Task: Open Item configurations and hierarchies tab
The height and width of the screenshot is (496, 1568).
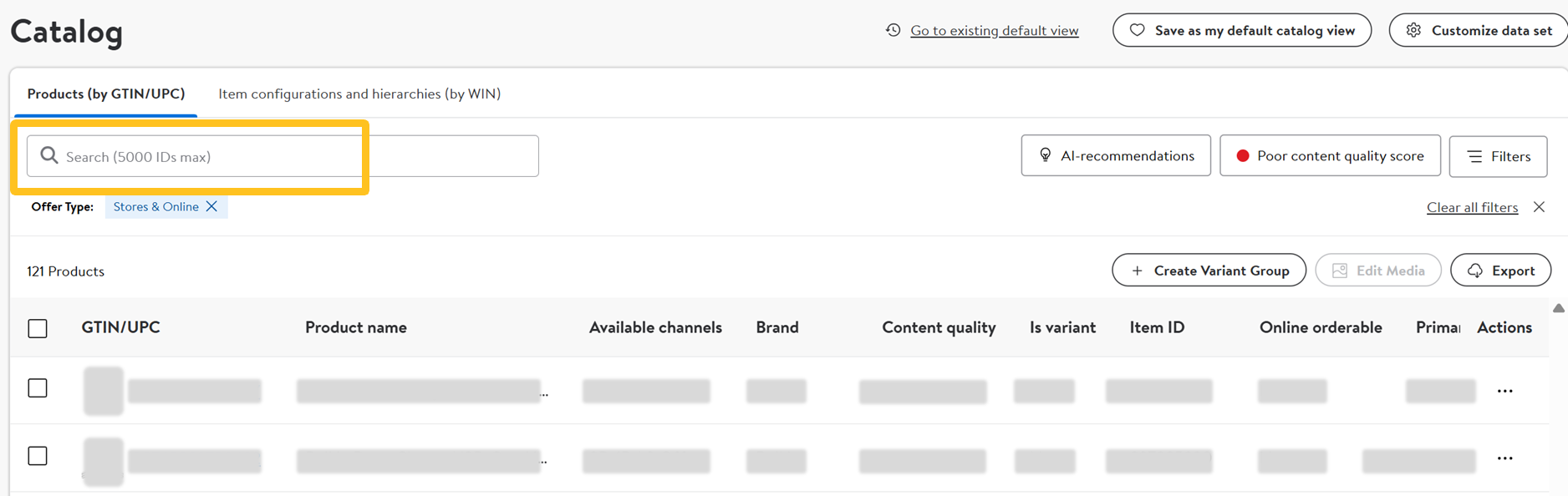Action: coord(359,94)
